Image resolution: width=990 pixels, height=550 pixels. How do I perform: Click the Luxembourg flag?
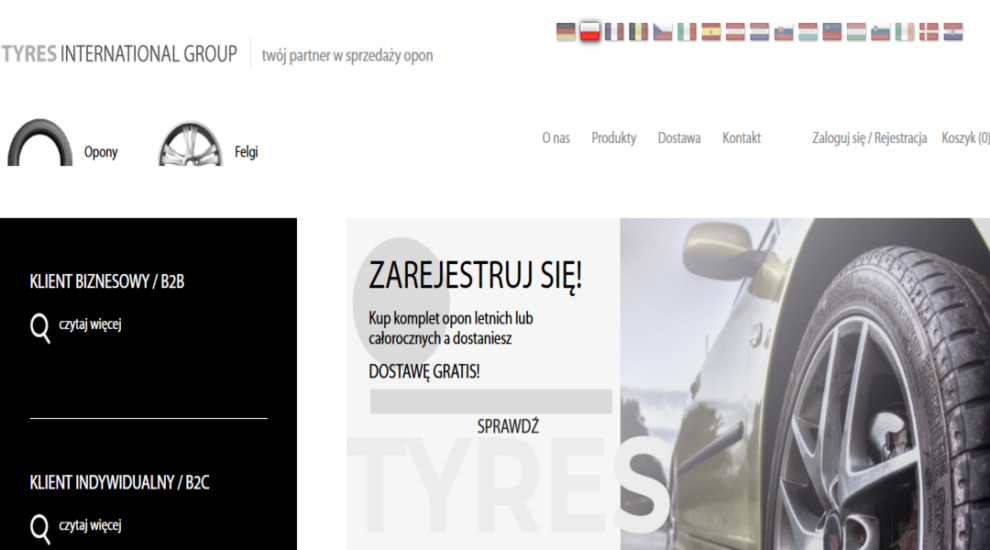coord(808,32)
